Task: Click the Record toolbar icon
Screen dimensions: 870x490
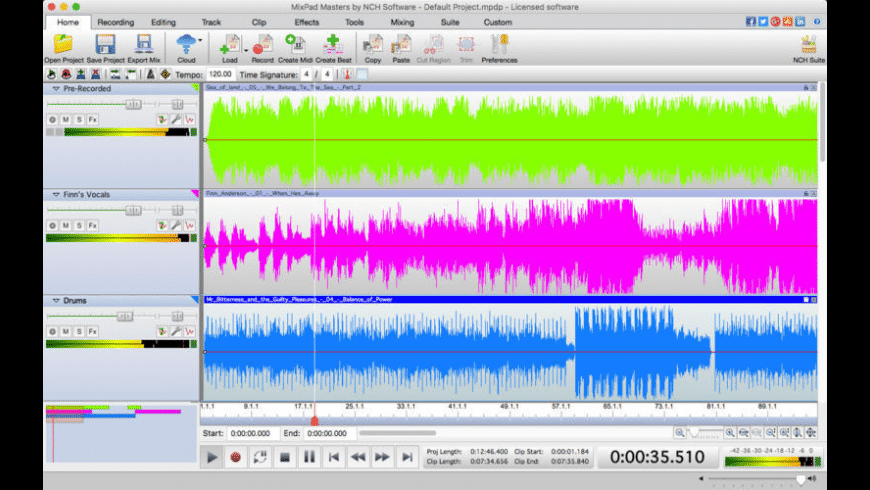Action: (262, 48)
